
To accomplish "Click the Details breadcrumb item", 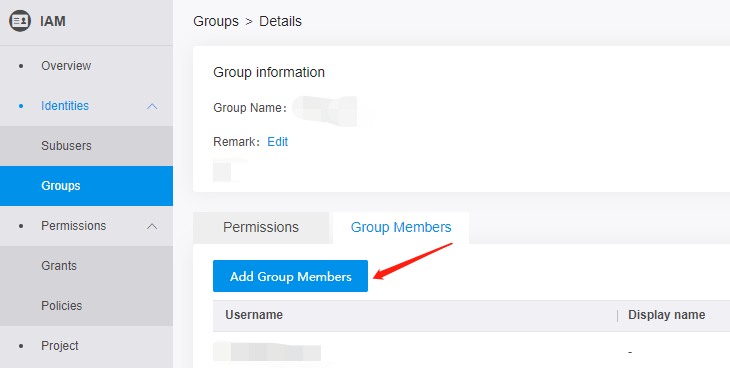I will point(280,21).
